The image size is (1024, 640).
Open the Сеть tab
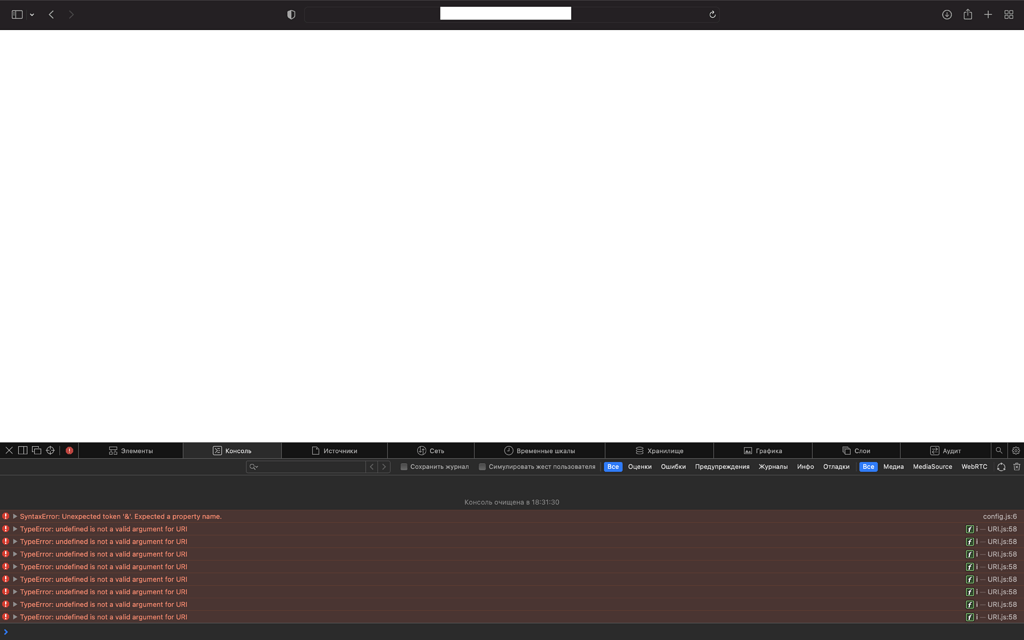point(430,450)
